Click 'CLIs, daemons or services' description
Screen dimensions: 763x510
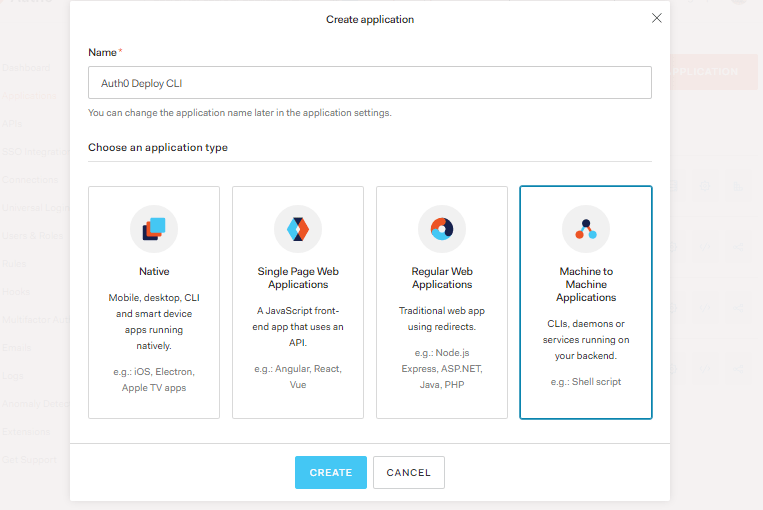(x=586, y=340)
